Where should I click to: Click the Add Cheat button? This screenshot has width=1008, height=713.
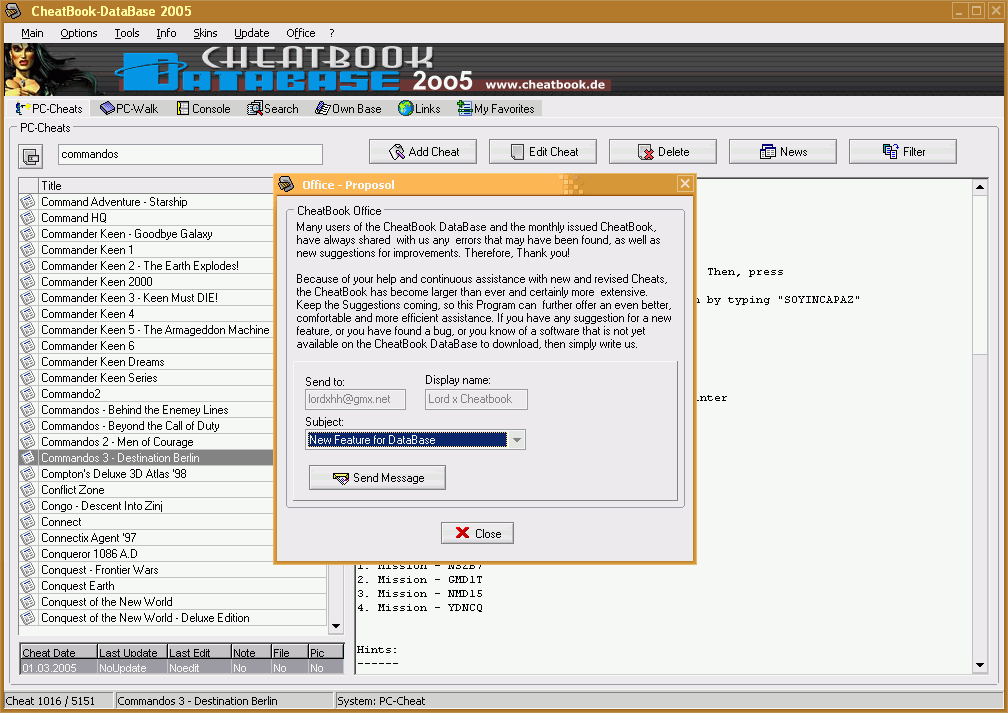pos(422,152)
